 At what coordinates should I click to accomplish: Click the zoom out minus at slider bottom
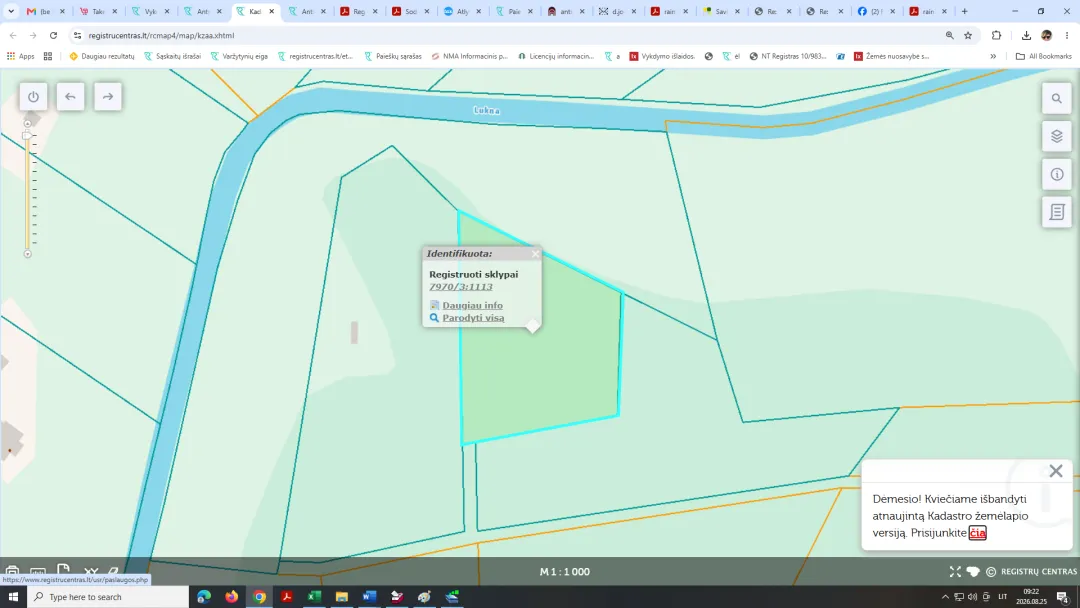pyautogui.click(x=28, y=253)
